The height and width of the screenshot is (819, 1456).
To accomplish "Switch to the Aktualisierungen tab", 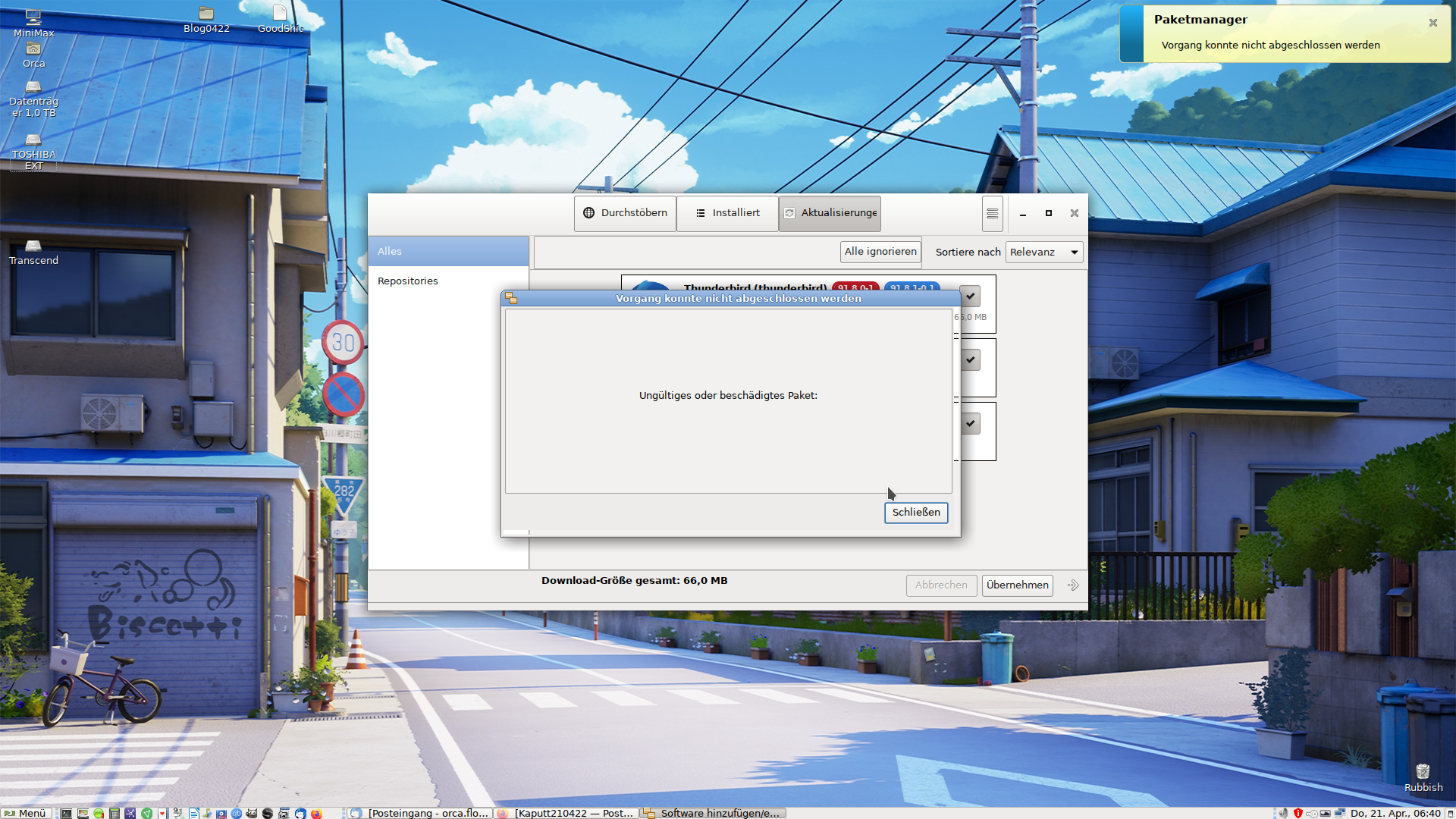I will click(x=830, y=213).
